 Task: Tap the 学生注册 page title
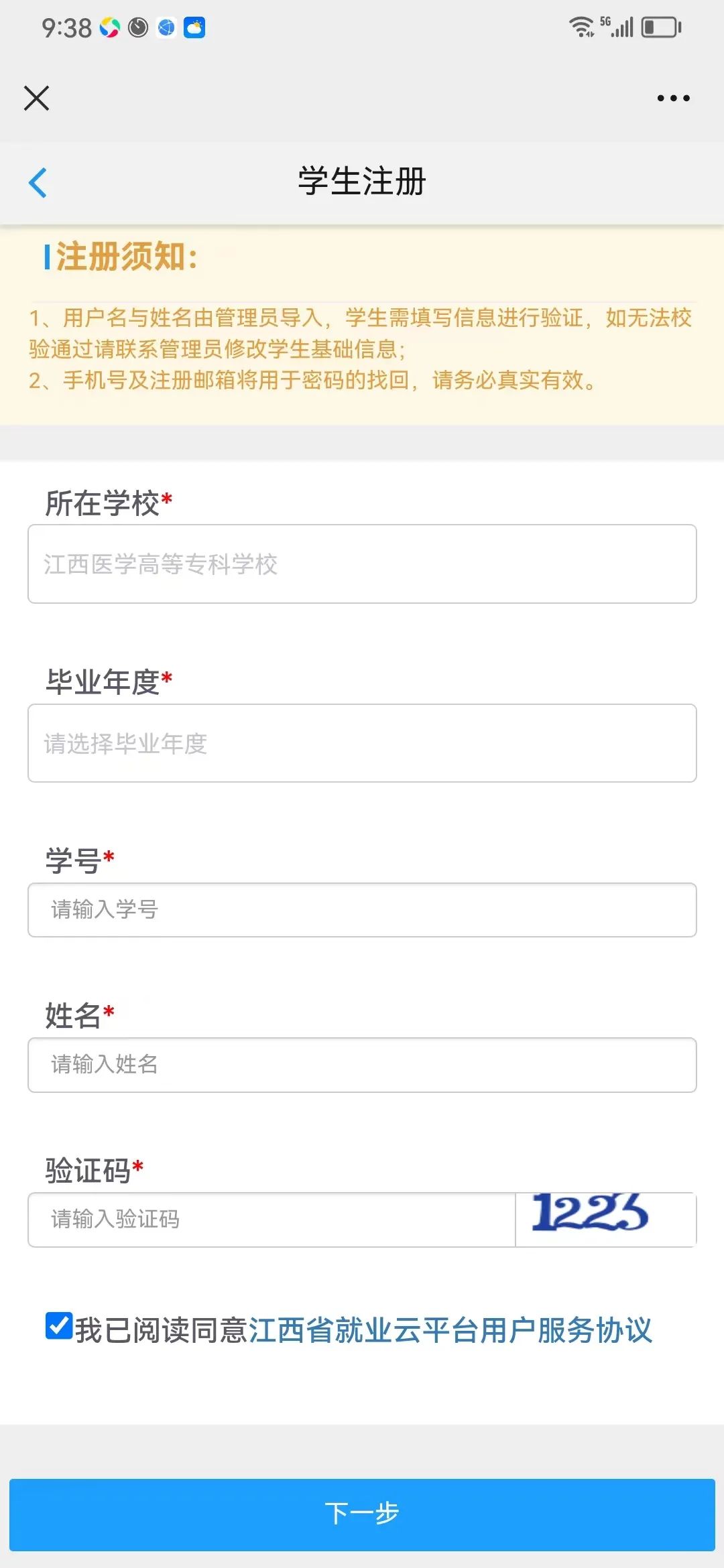point(362,182)
